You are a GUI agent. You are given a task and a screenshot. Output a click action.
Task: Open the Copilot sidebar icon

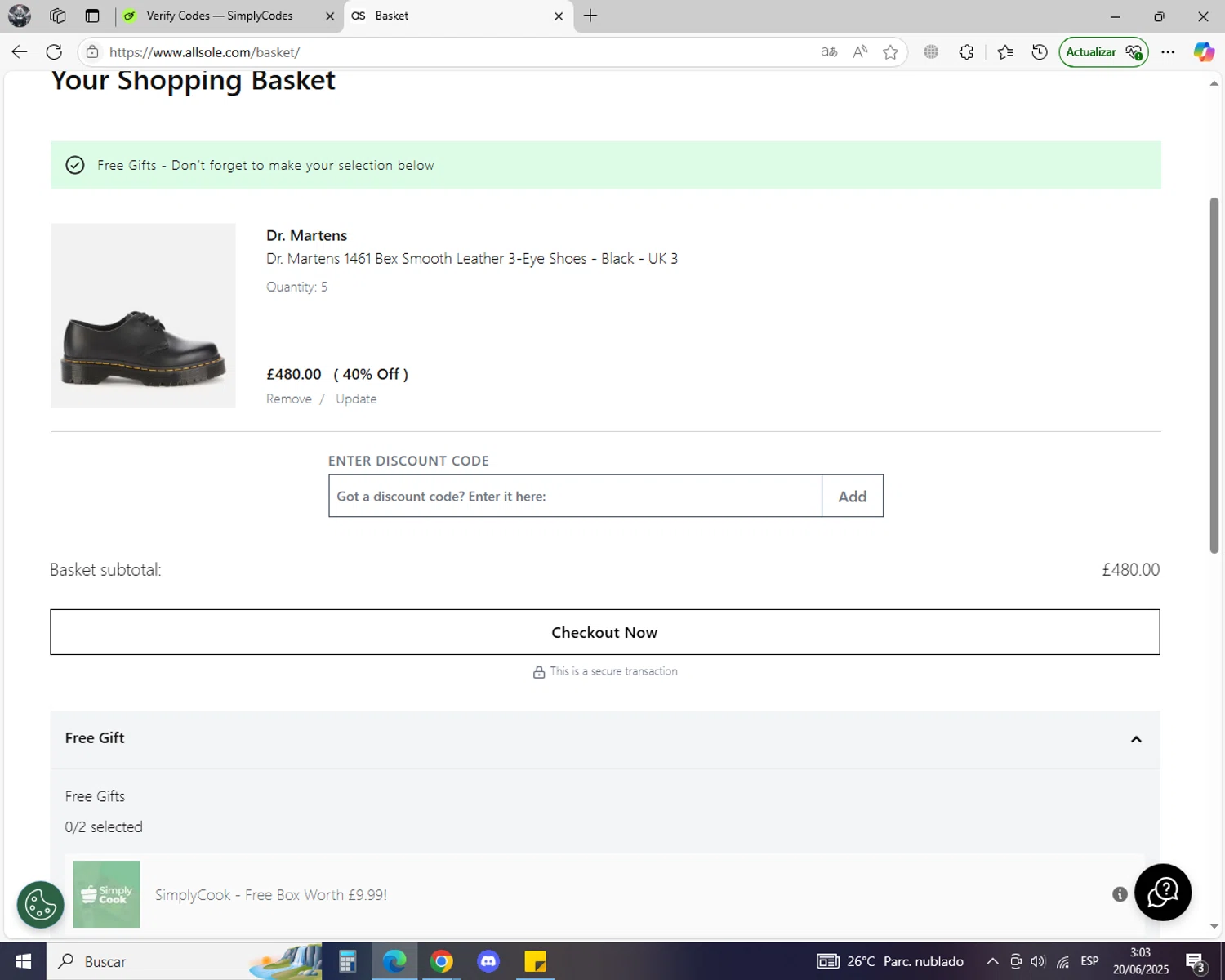point(1204,52)
